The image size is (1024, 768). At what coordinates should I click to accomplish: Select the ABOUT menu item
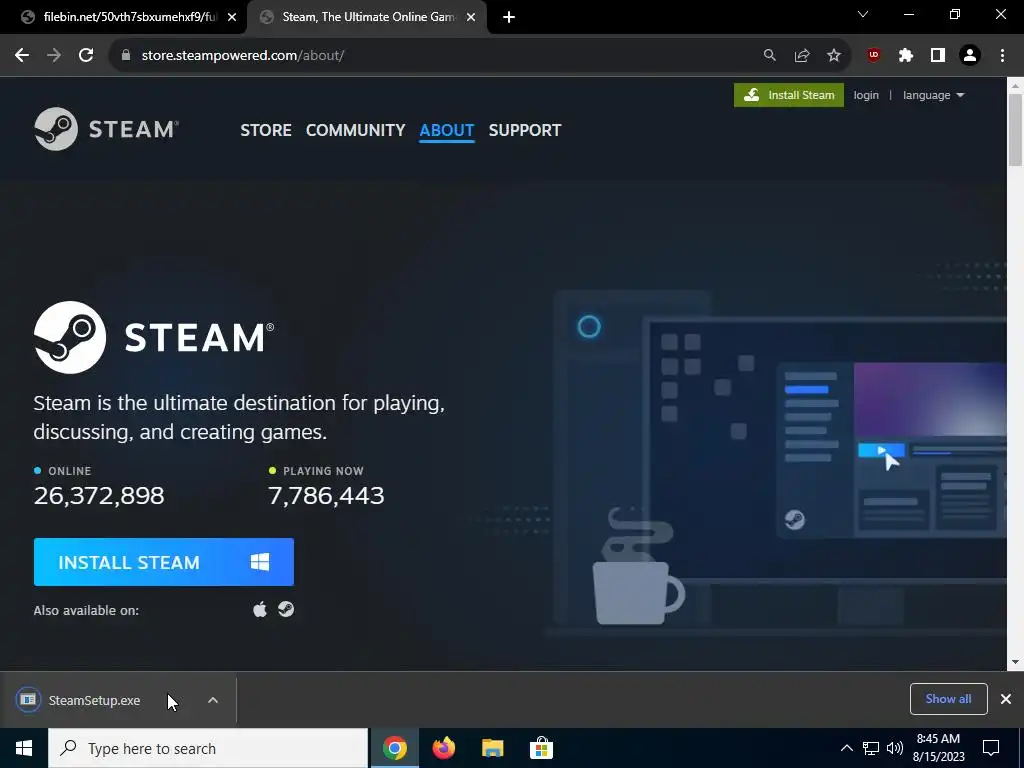pyautogui.click(x=447, y=130)
